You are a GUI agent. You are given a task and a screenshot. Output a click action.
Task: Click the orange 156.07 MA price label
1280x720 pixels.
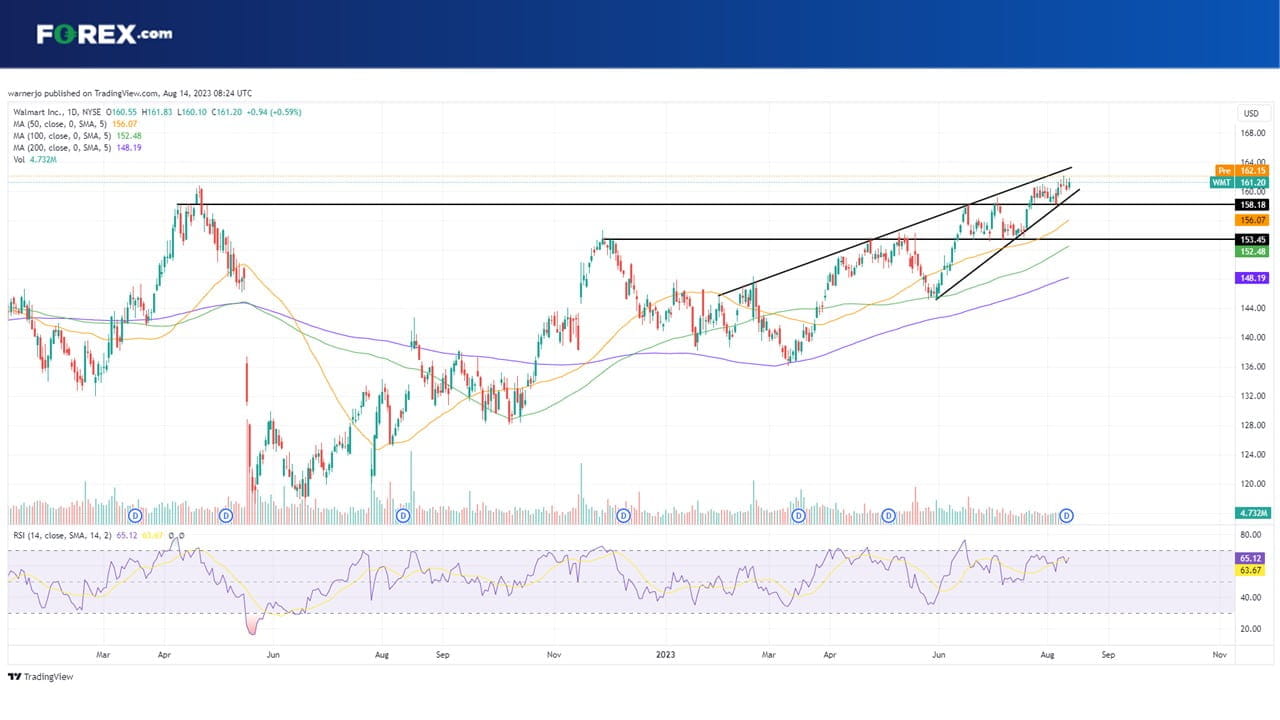(x=1253, y=220)
